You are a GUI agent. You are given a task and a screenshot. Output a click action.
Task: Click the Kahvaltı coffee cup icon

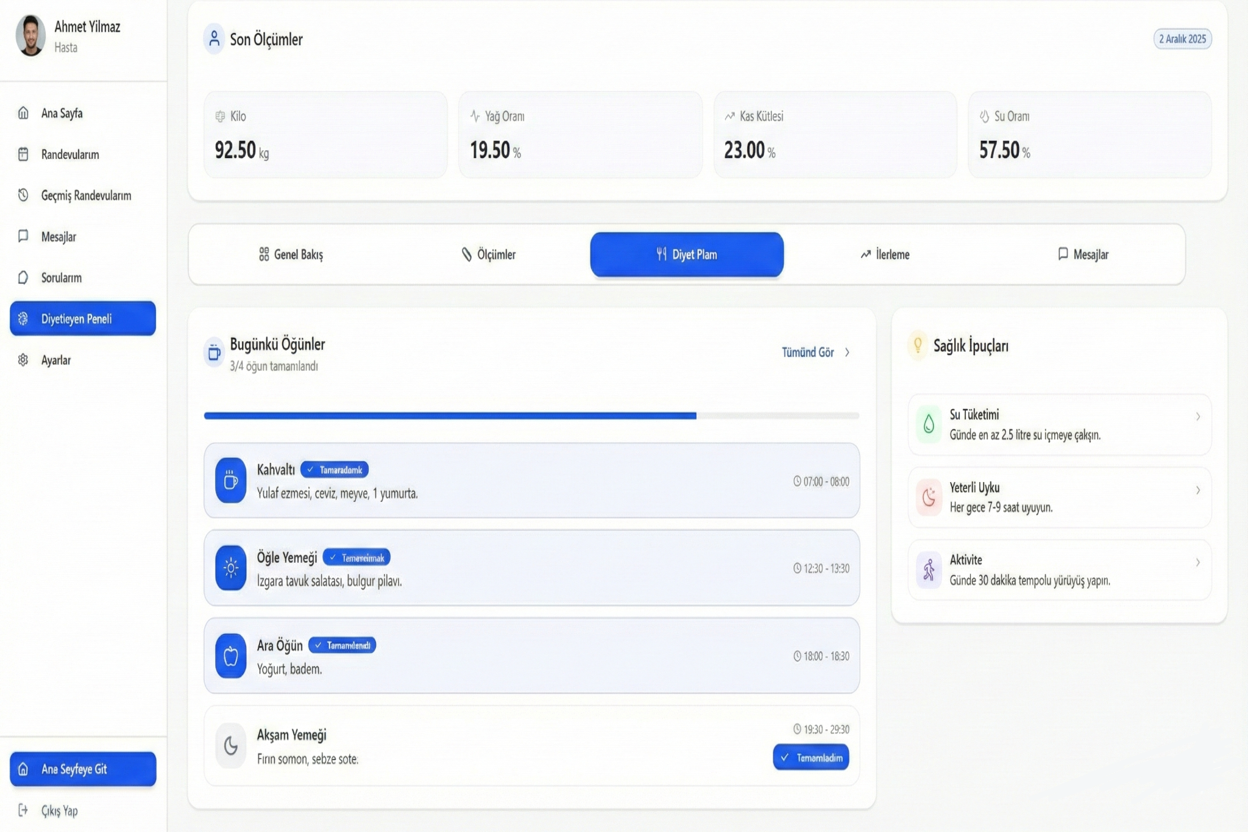click(x=230, y=481)
